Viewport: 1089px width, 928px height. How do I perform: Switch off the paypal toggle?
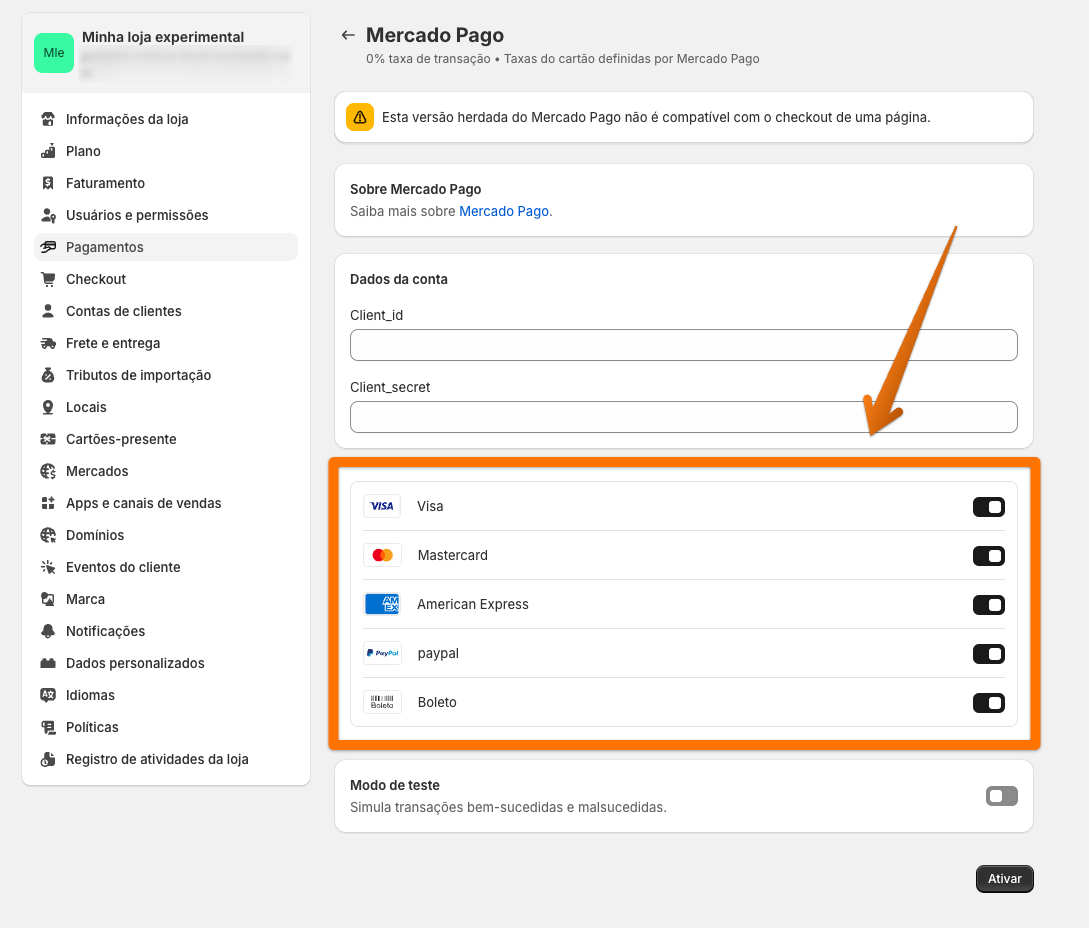click(988, 654)
